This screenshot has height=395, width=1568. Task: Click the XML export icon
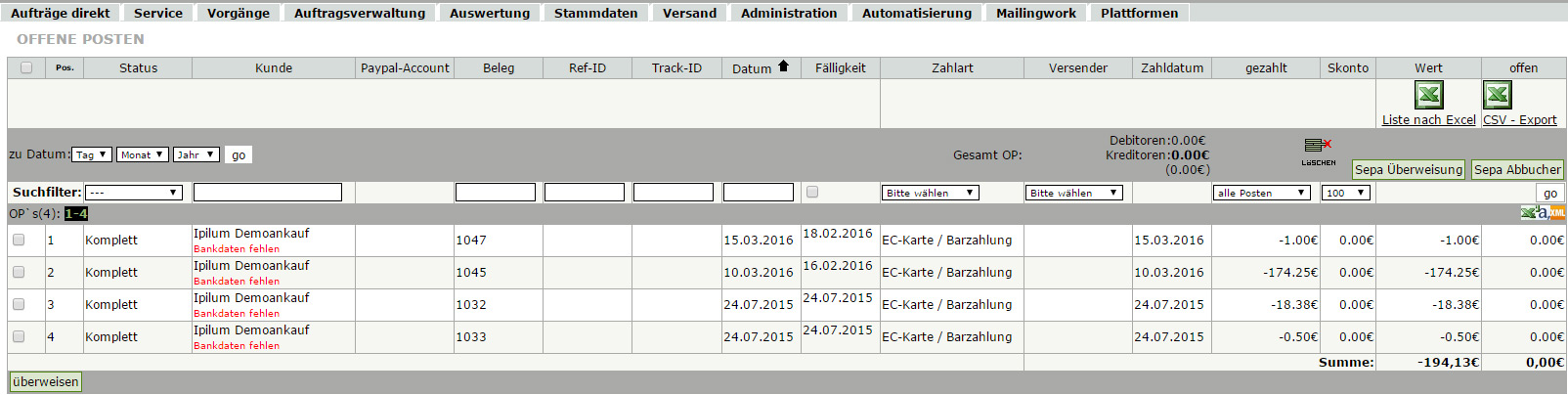(x=1558, y=212)
